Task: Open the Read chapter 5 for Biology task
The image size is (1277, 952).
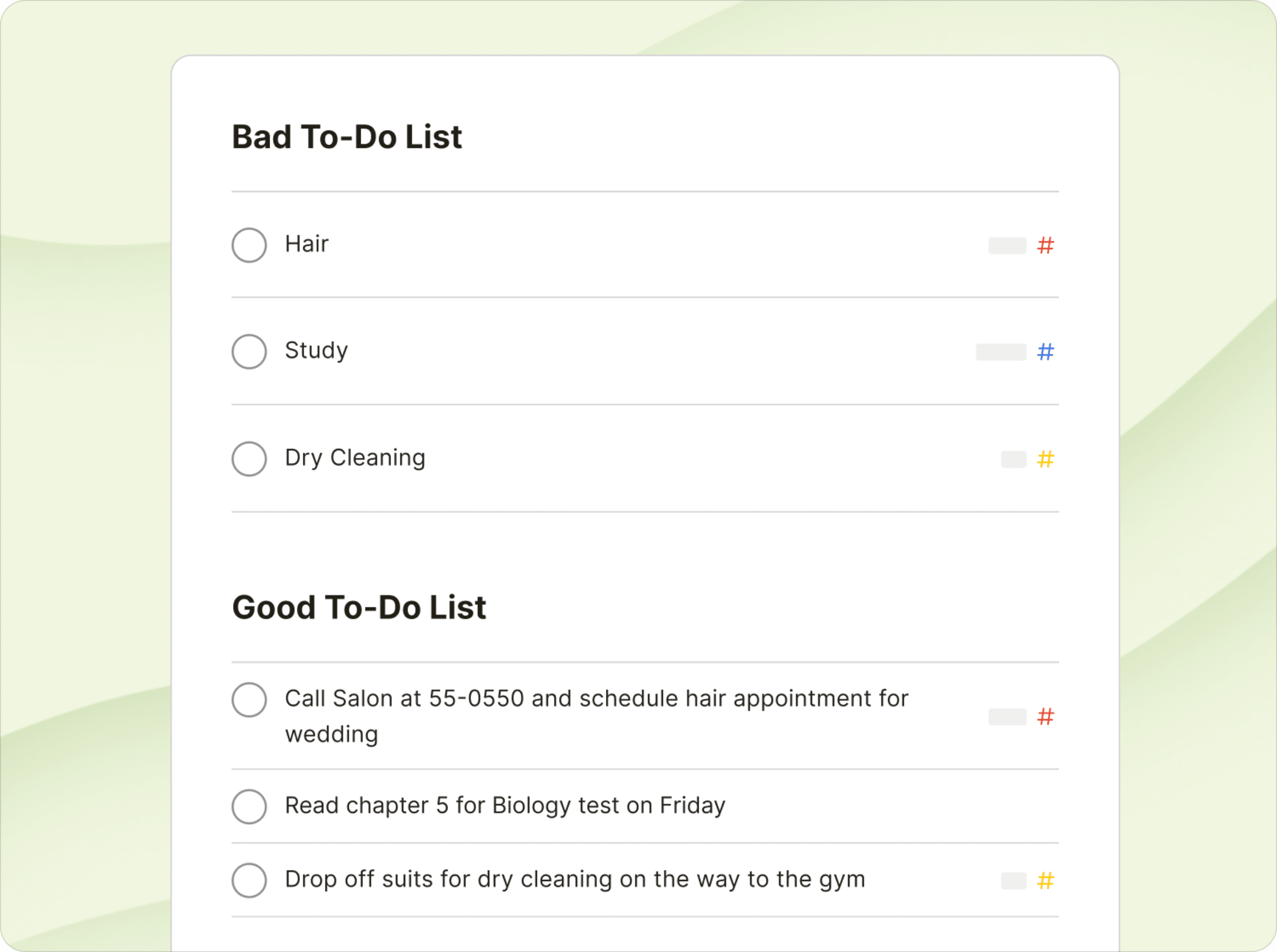Action: point(505,806)
